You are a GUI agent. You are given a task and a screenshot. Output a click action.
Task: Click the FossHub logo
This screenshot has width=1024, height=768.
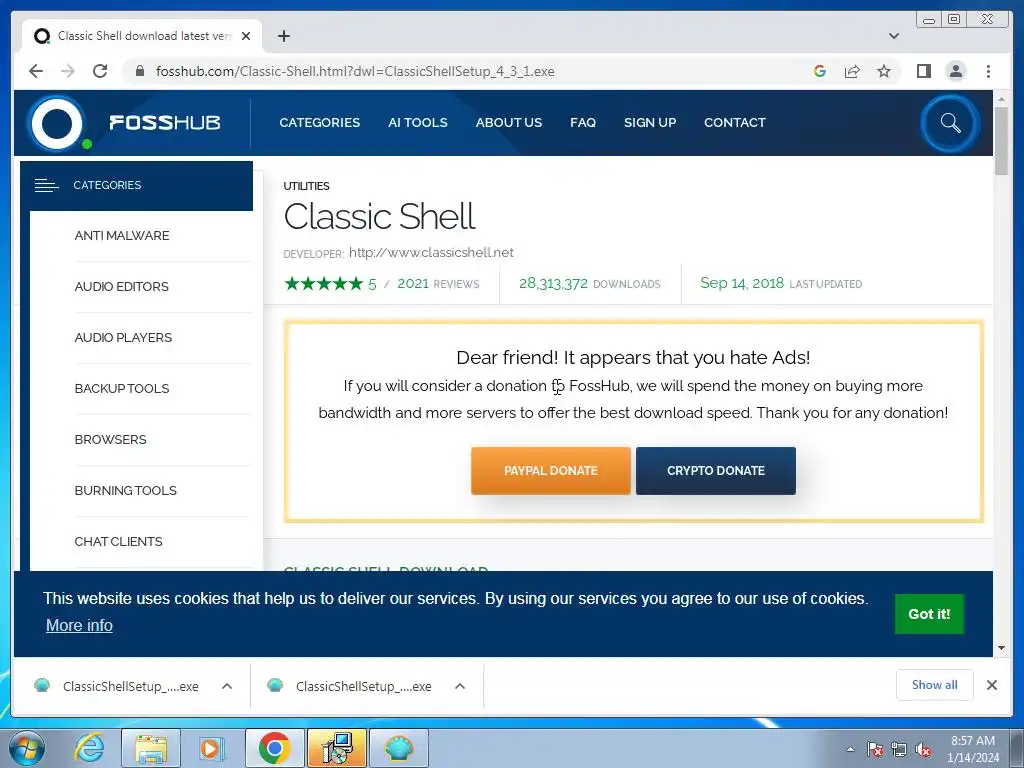point(125,123)
